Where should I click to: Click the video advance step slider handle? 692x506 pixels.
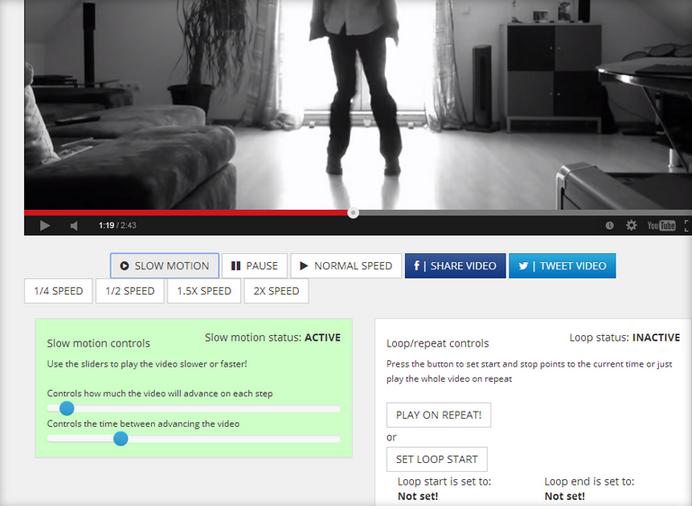67,408
